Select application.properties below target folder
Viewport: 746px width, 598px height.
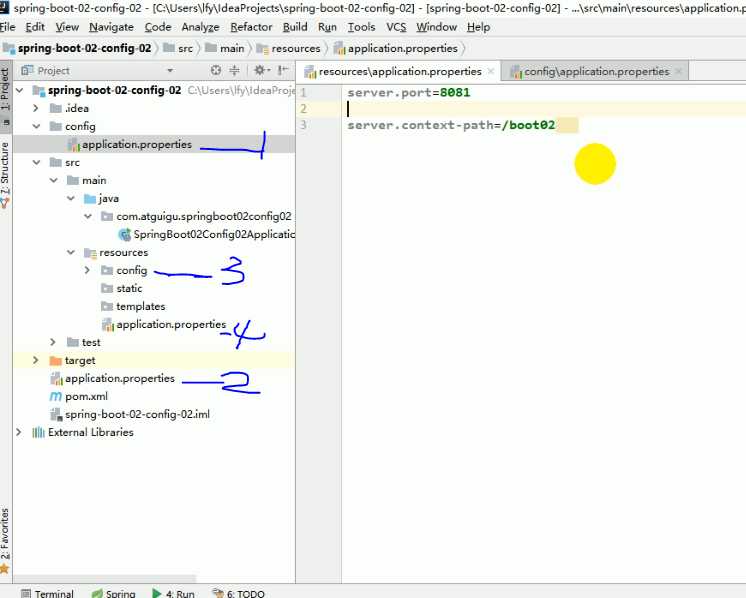coord(112,379)
